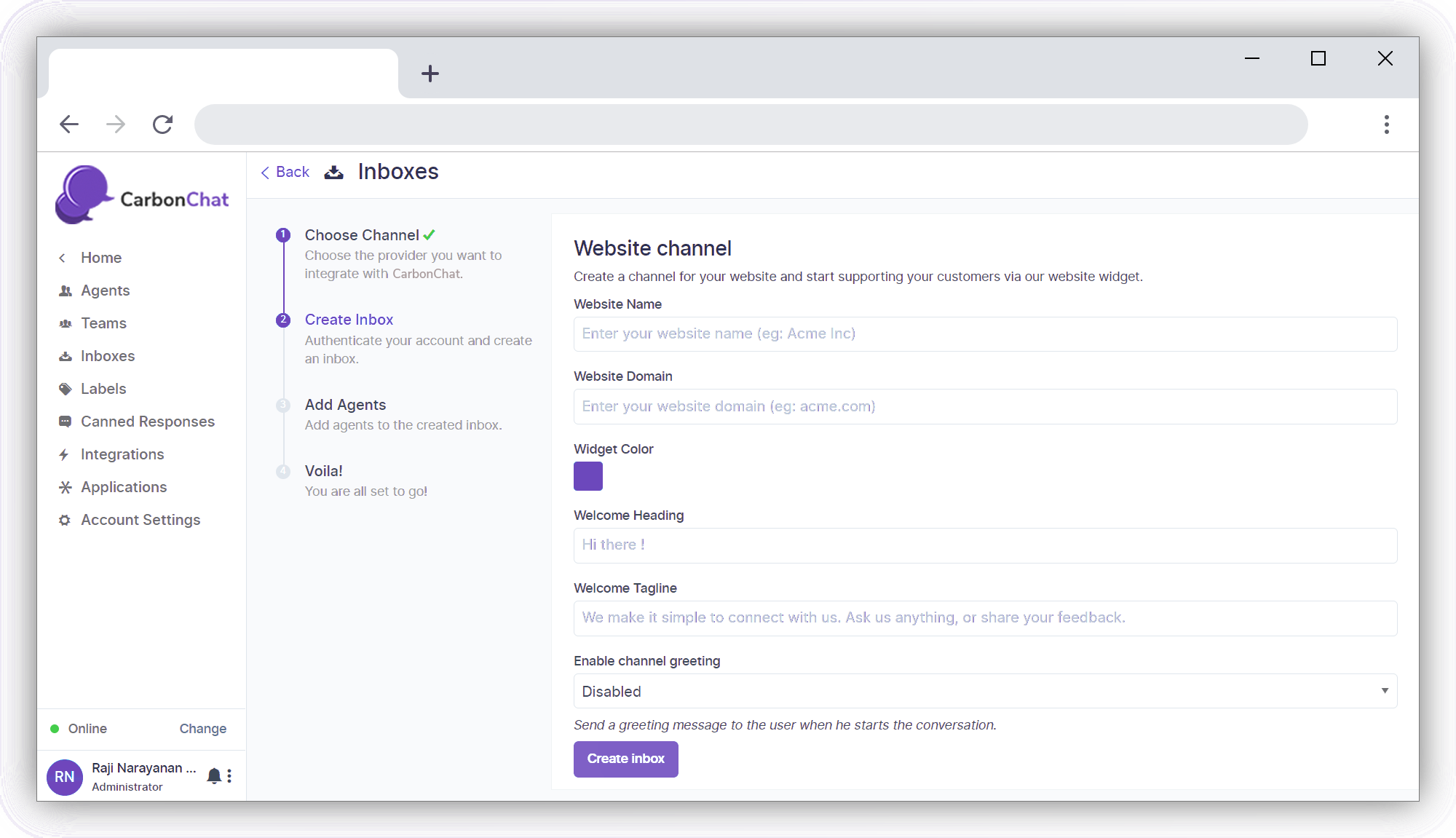The image size is (1456, 838).
Task: Click the Integrations lightning bolt icon
Action: (64, 454)
